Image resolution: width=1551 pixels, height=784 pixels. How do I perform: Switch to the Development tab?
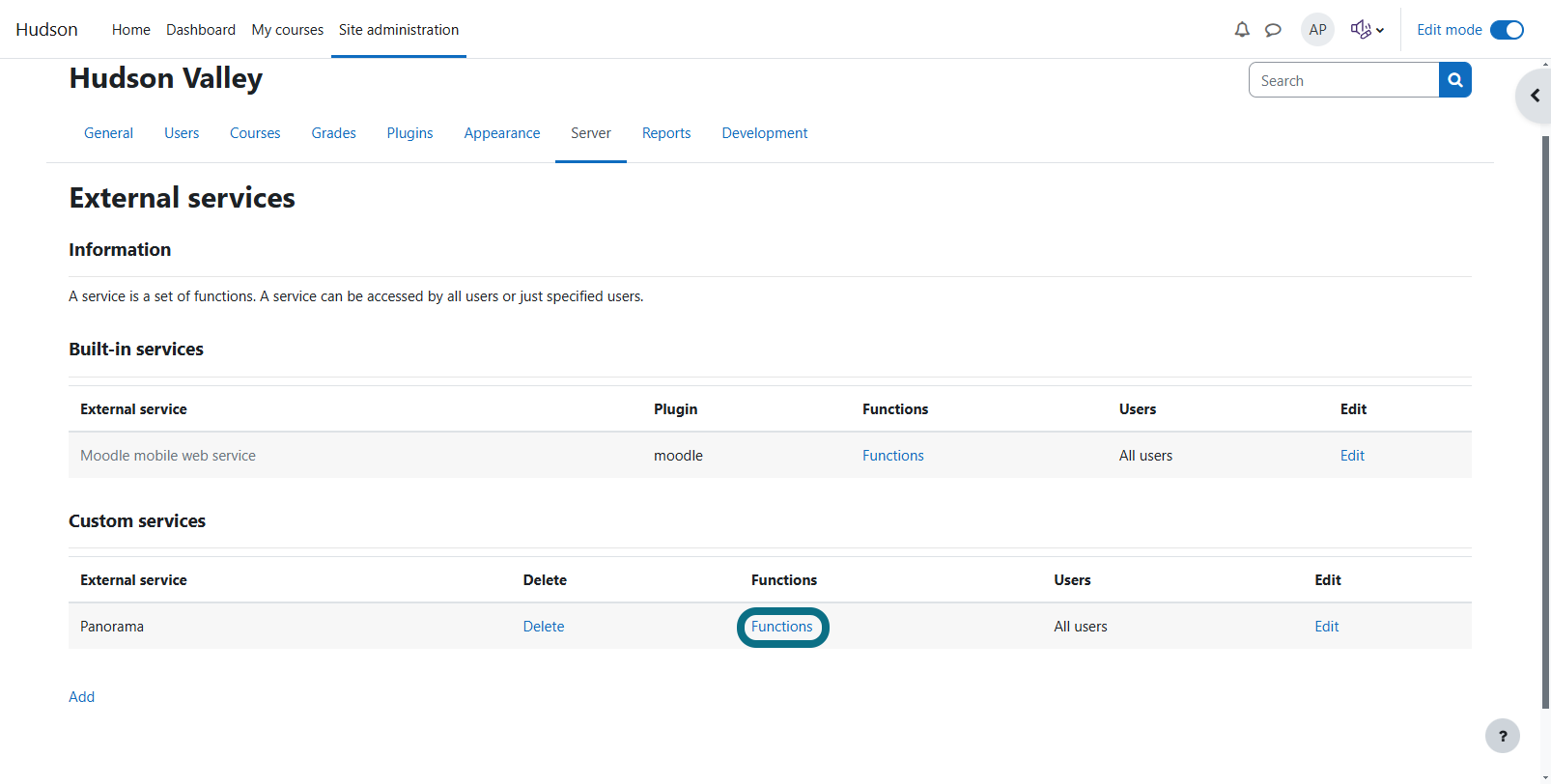(x=765, y=133)
